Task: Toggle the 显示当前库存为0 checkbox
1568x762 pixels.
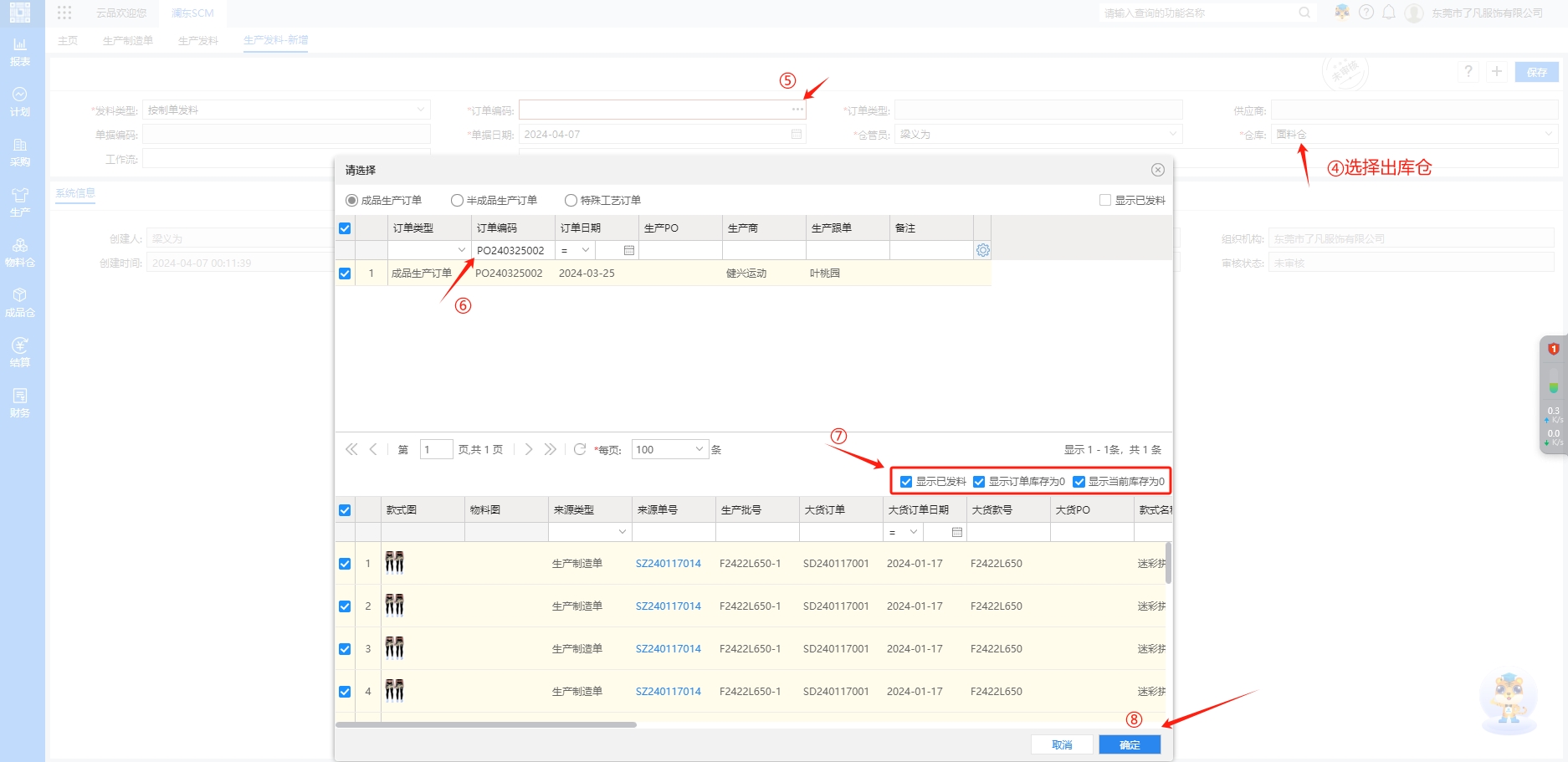Action: point(1079,482)
